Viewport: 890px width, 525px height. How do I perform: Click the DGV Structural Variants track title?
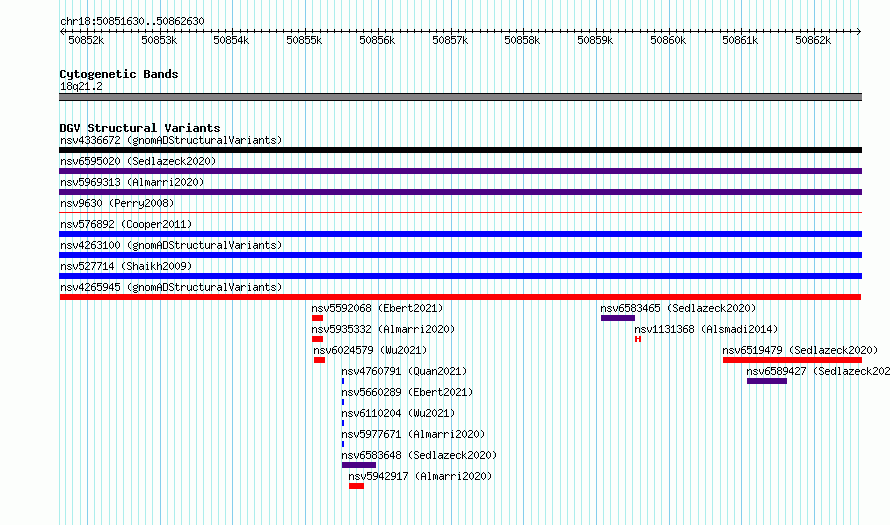coord(140,128)
